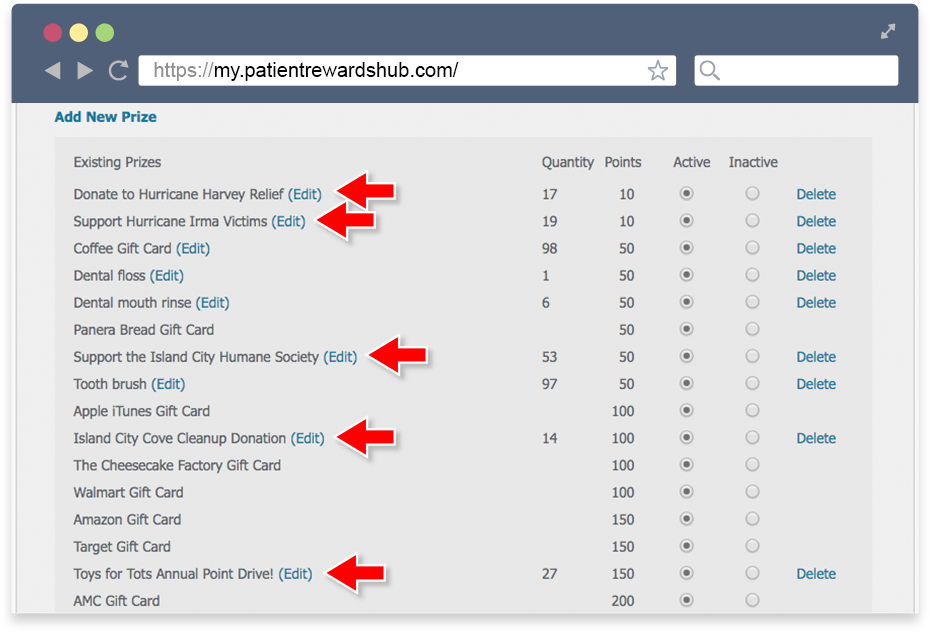Click the 'Walmart Gift Card' row name
The width and height of the screenshot is (930, 633).
click(x=128, y=493)
